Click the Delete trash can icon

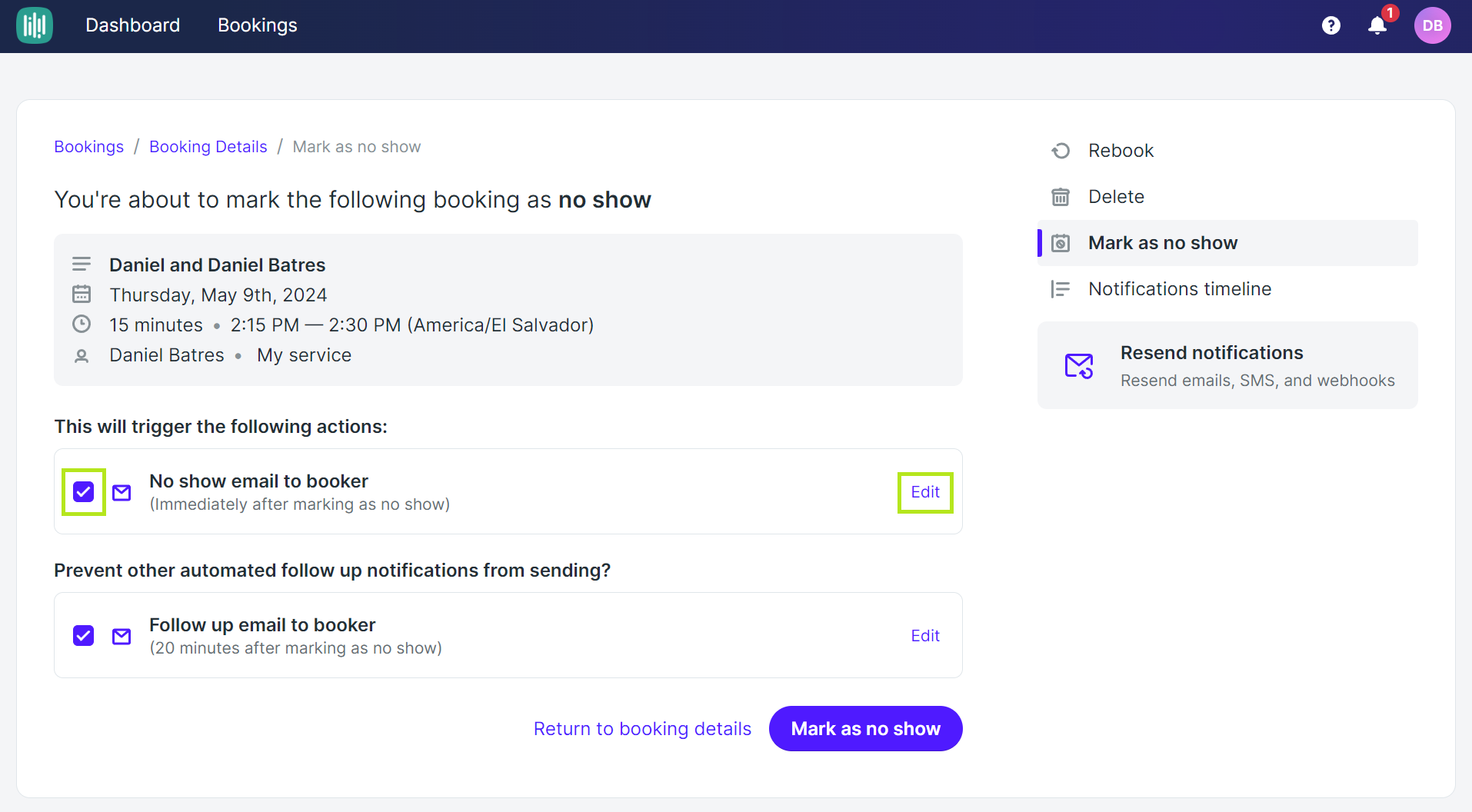pos(1061,197)
